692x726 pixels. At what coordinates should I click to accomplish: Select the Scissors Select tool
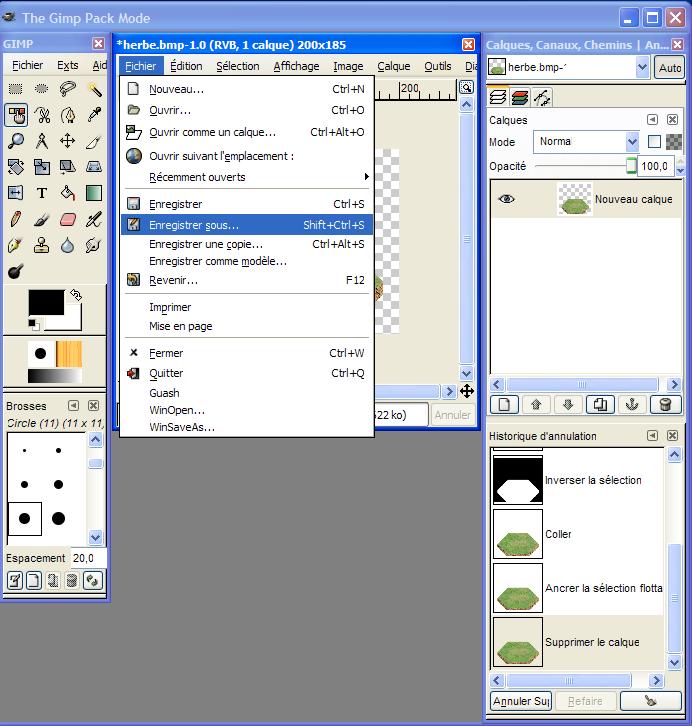42,115
